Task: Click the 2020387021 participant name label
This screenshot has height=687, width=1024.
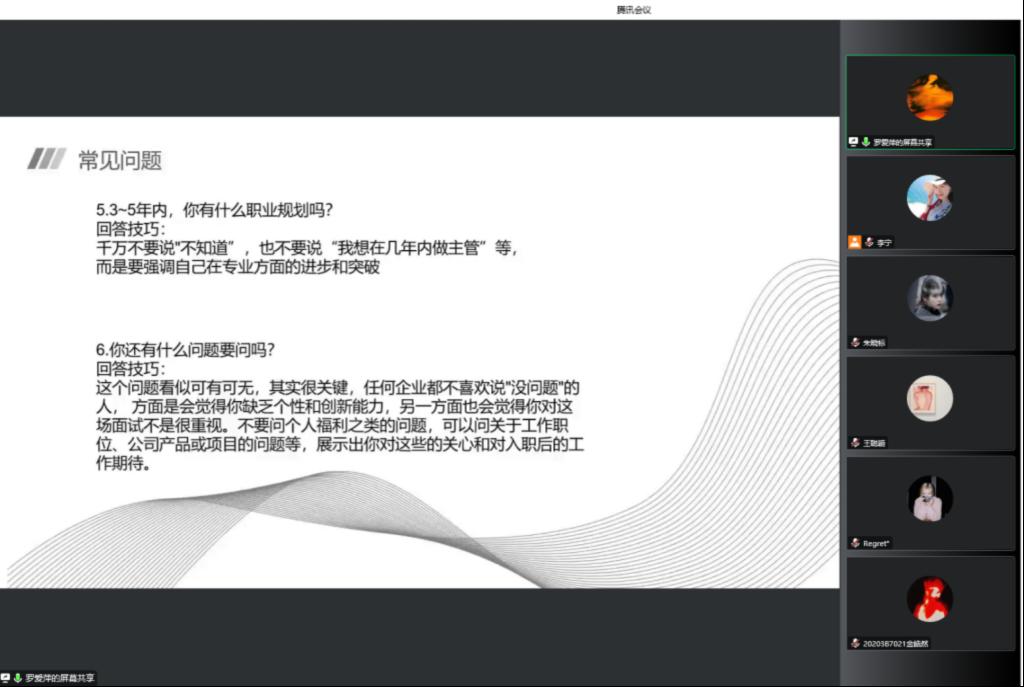Action: pyautogui.click(x=895, y=643)
